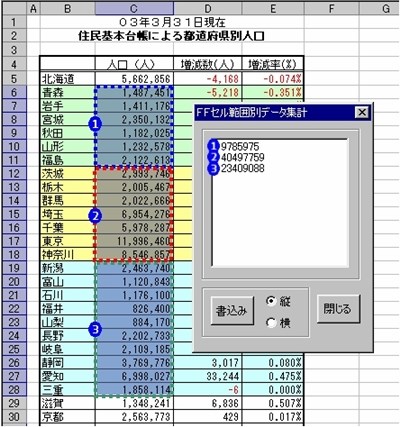Image resolution: width=400 pixels, height=427 pixels.
Task: Close the FFセル範囲別データ集計 dialog
Action: pyautogui.click(x=362, y=112)
